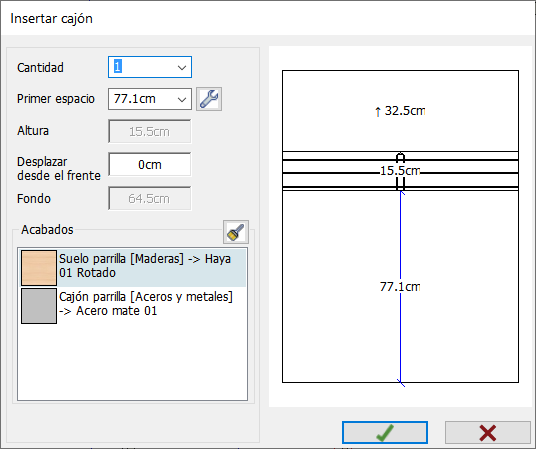Select the Haya 01 wood swatch
536x449 pixels.
[39, 268]
